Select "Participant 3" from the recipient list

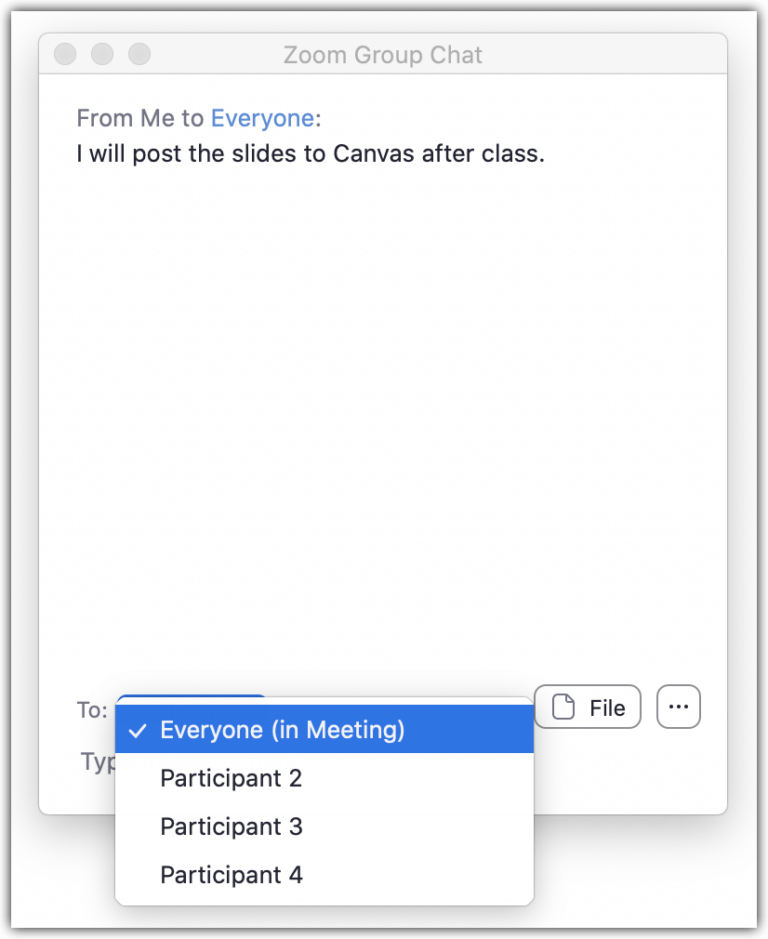(230, 826)
